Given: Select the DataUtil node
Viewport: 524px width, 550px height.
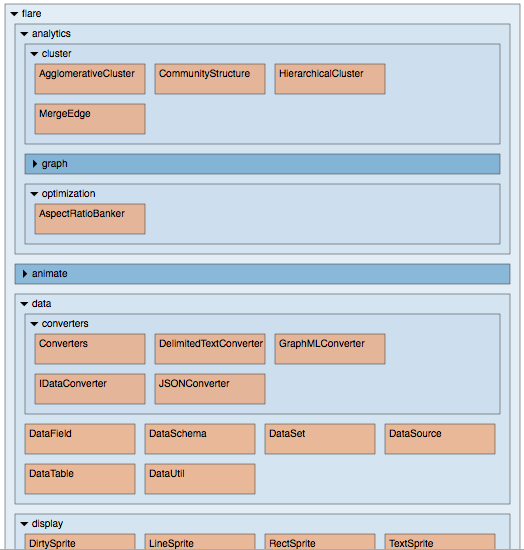Looking at the screenshot, I should [200, 479].
